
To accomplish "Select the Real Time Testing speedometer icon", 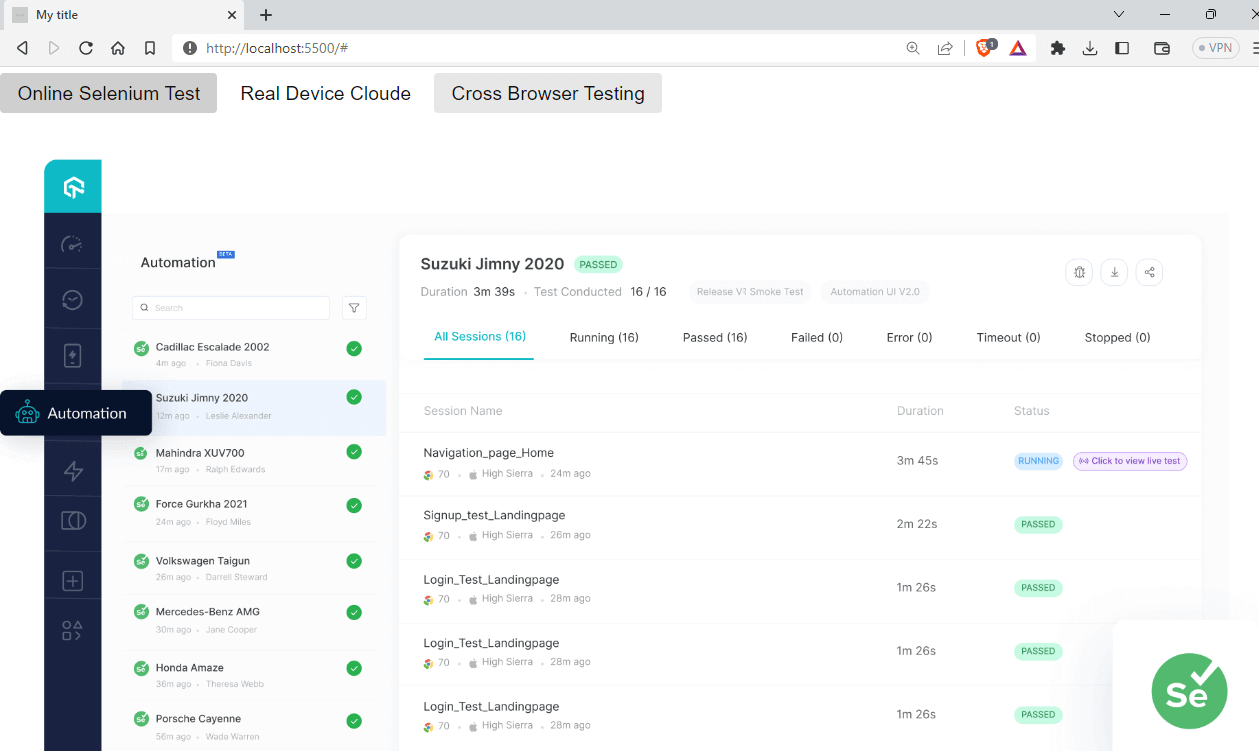I will coord(72,243).
